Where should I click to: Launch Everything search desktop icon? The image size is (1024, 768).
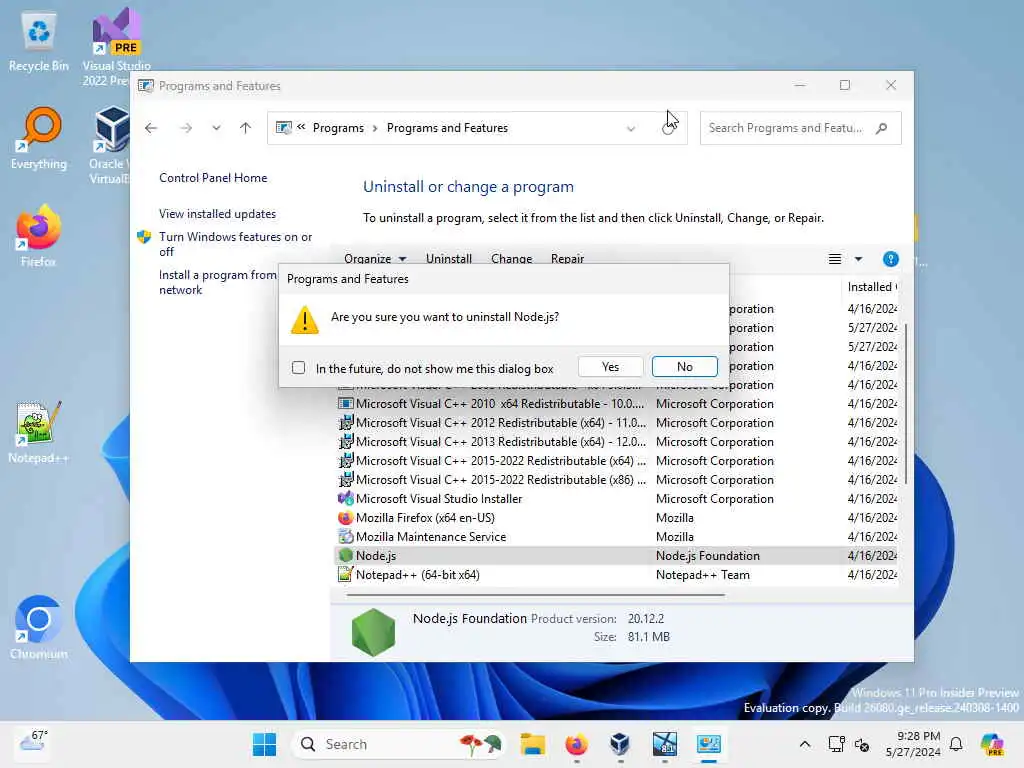point(39,139)
